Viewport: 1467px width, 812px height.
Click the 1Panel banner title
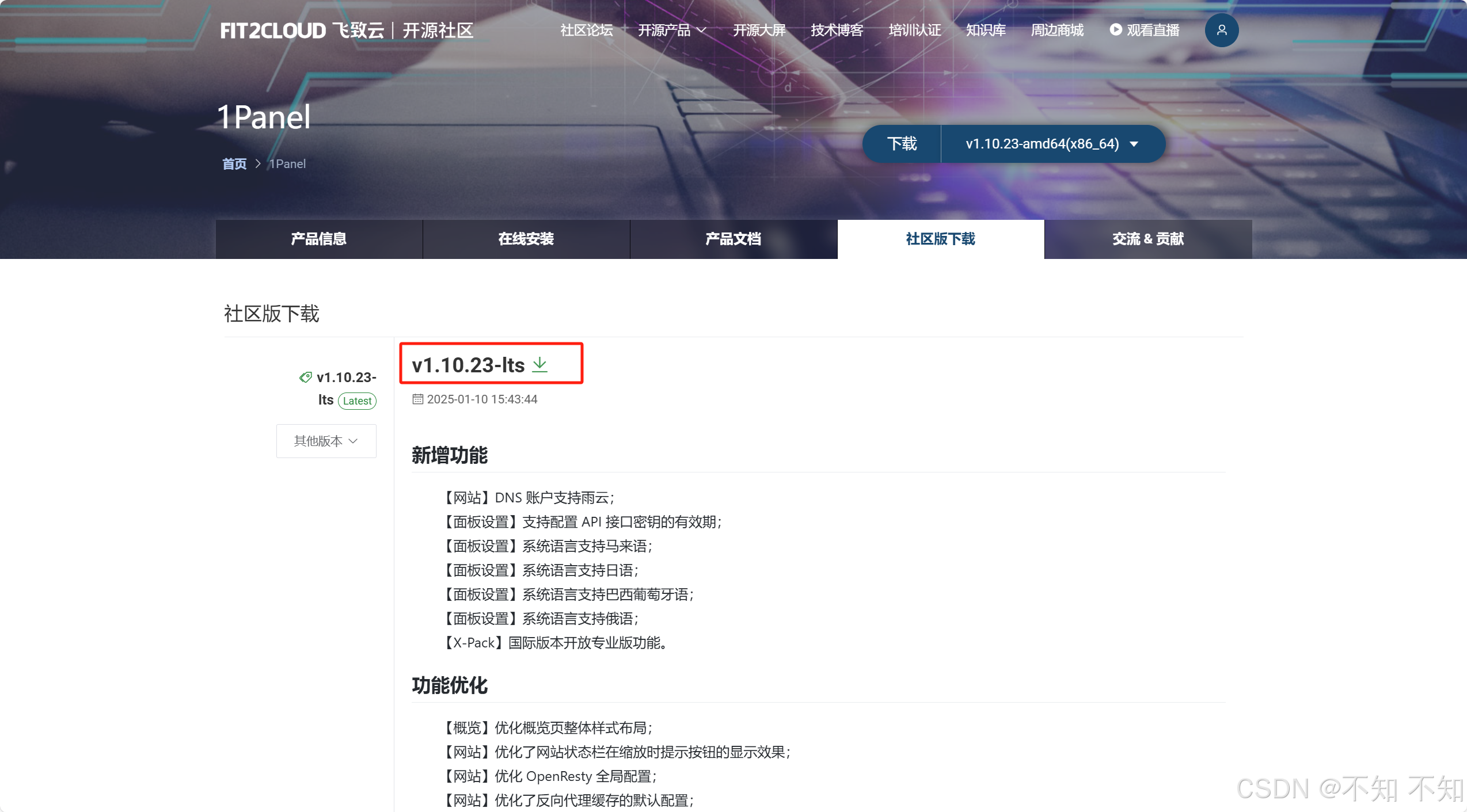[264, 117]
